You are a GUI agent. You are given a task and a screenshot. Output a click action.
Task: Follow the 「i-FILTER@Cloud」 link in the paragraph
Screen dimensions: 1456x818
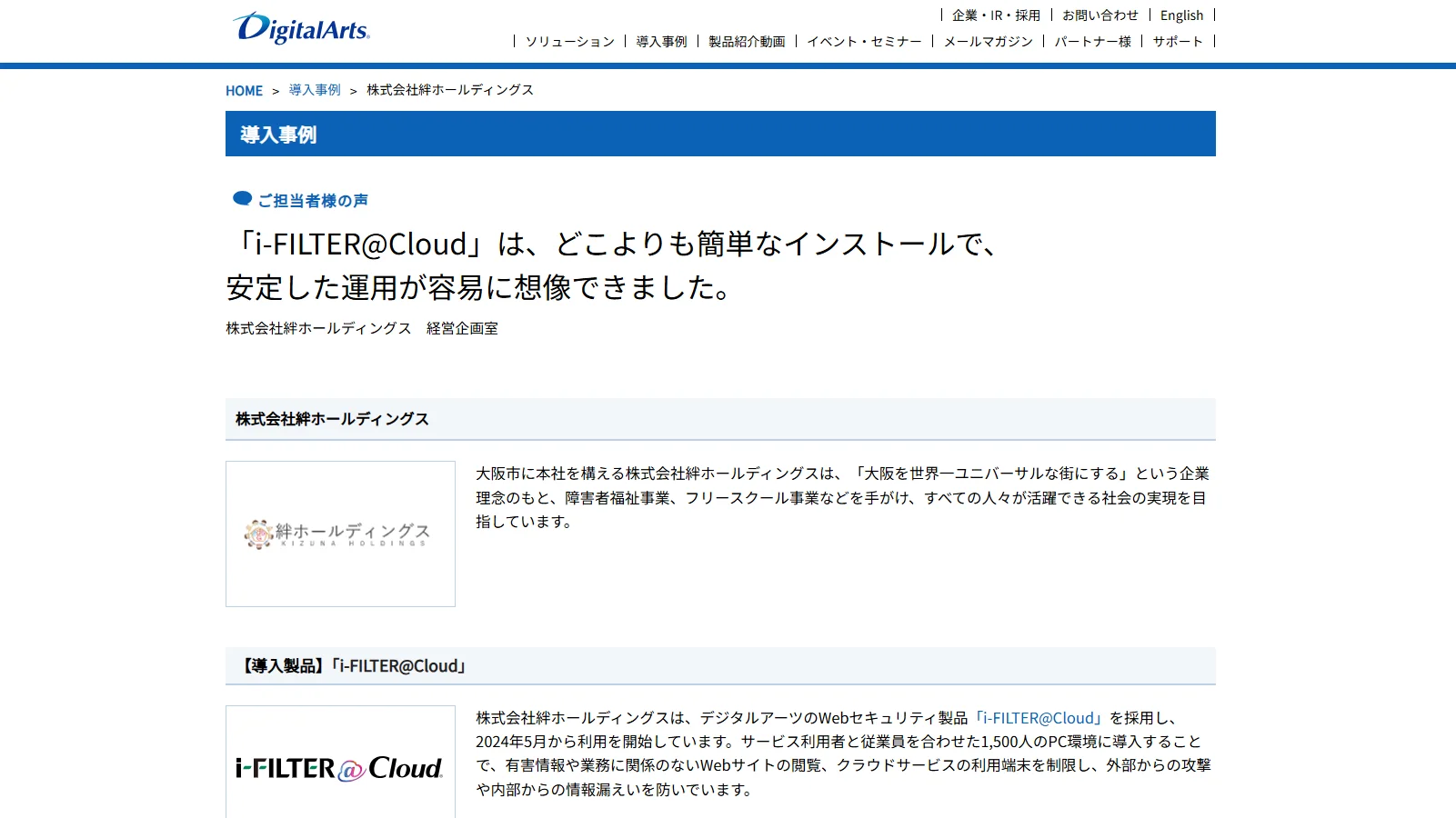point(1039,718)
